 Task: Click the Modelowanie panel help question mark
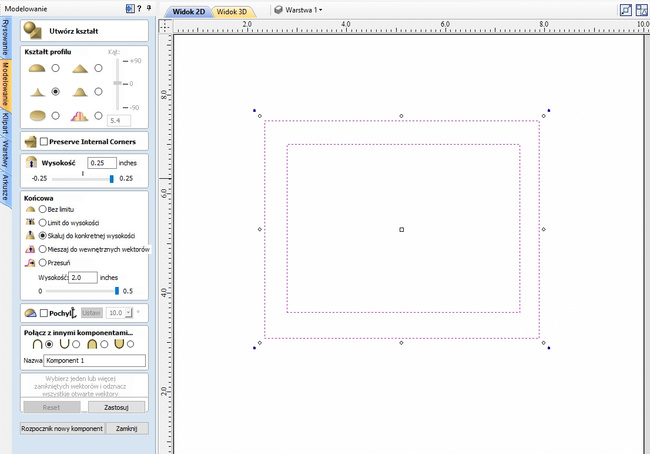139,8
